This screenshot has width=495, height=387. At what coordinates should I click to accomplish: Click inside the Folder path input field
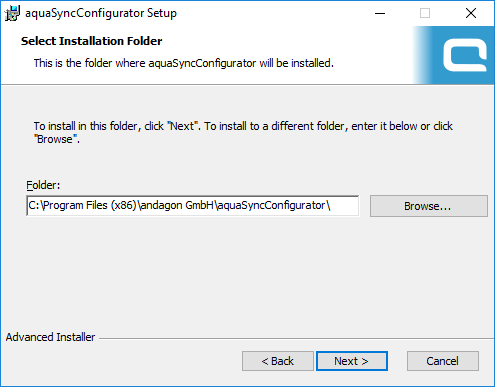[193, 206]
